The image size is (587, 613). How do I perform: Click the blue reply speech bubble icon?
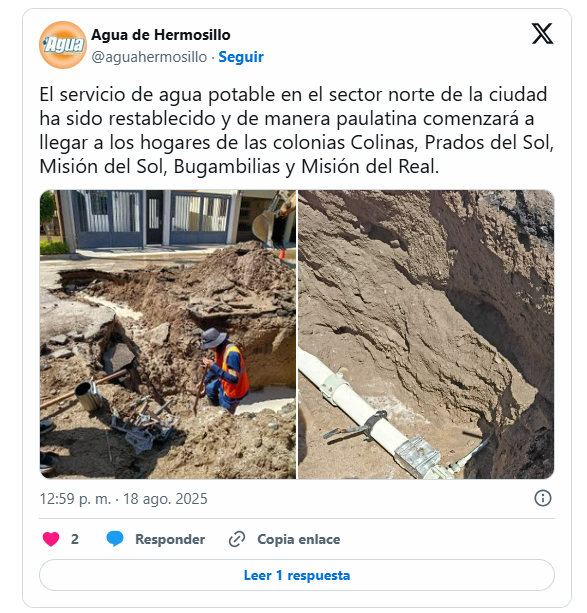coord(115,539)
